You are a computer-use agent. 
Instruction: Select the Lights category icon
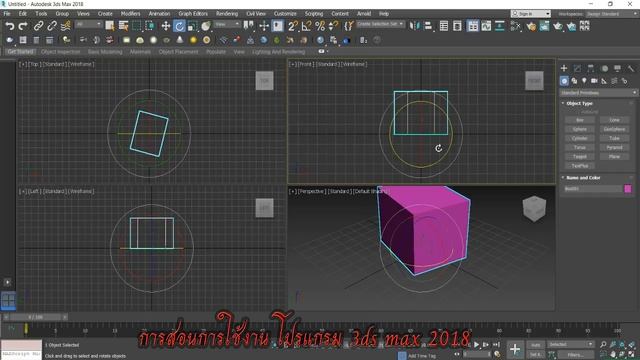tap(584, 81)
